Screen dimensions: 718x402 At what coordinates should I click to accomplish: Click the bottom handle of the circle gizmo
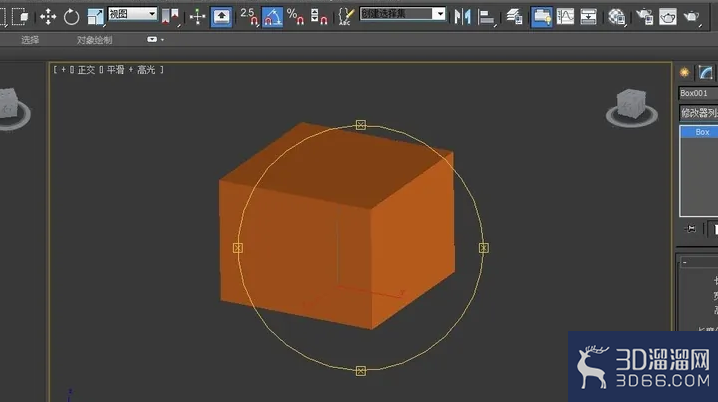360,371
